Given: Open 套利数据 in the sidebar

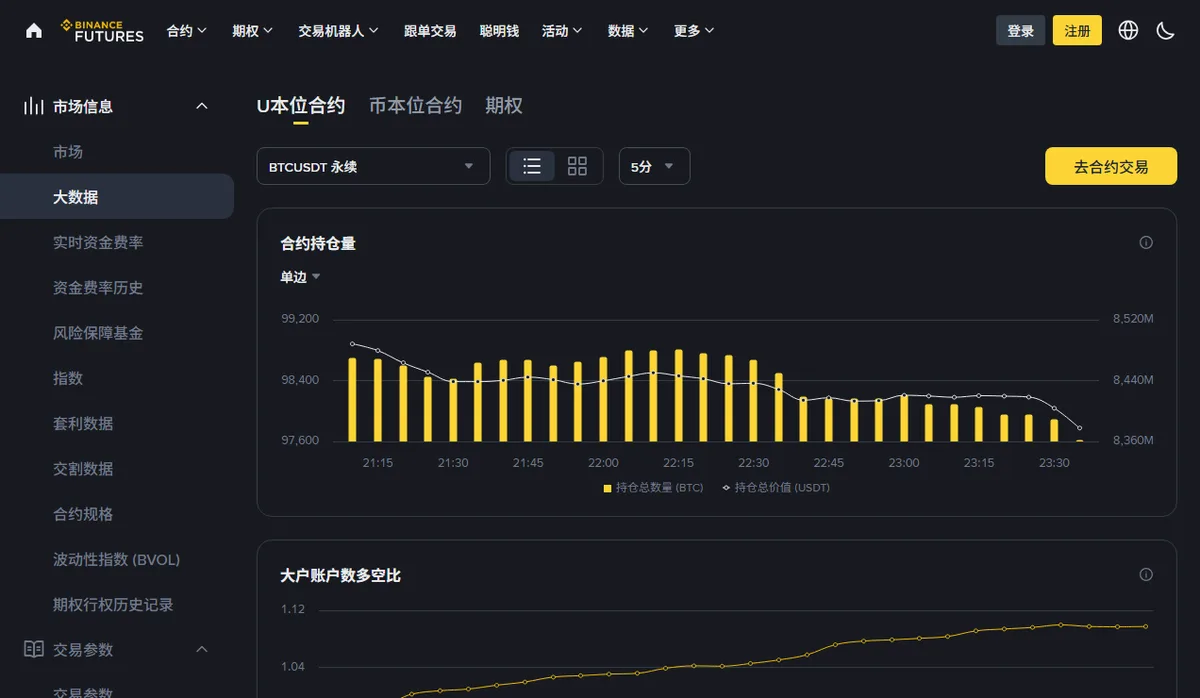Looking at the screenshot, I should (83, 423).
